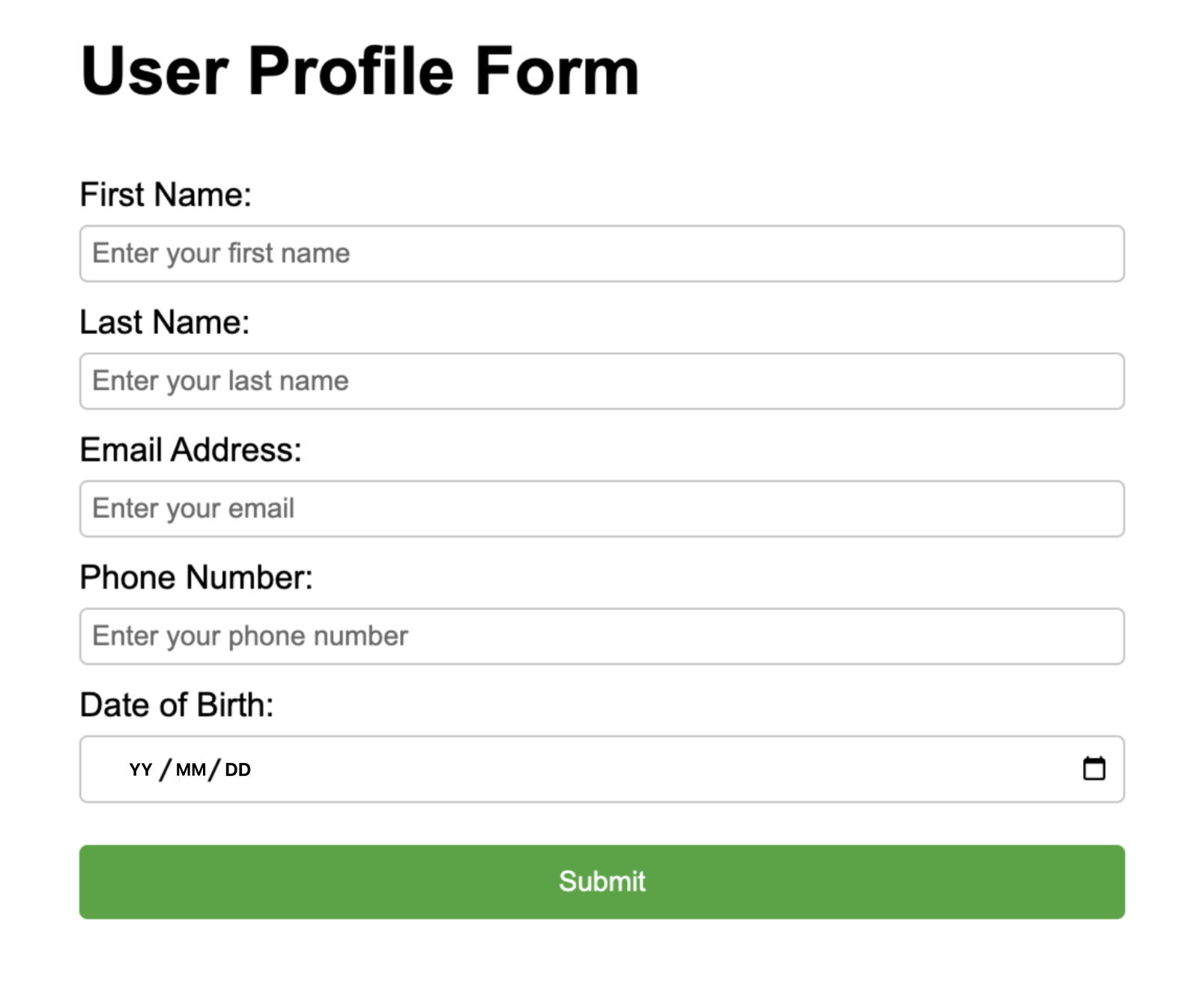The image size is (1203, 1008).
Task: Click the Submit button to send the form
Action: 601,882
